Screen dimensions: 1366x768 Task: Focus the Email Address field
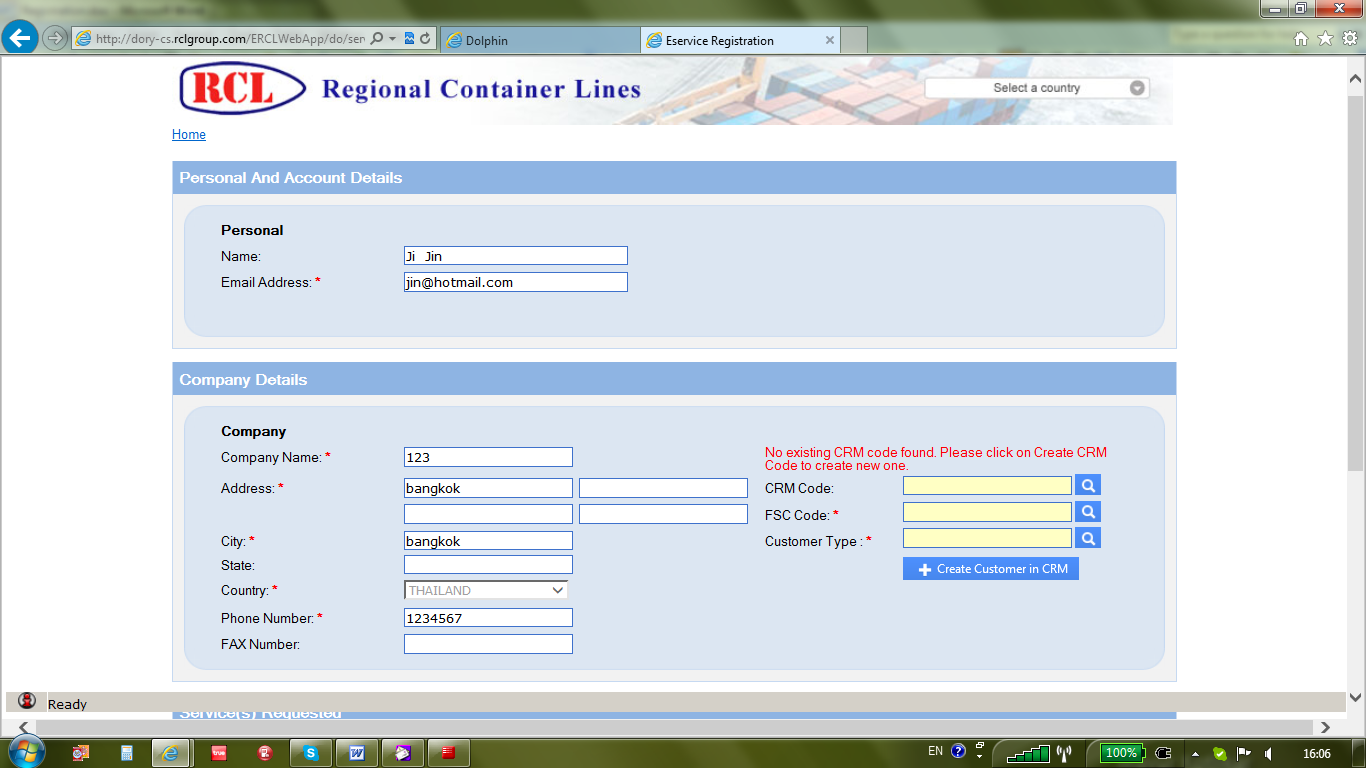(x=516, y=282)
